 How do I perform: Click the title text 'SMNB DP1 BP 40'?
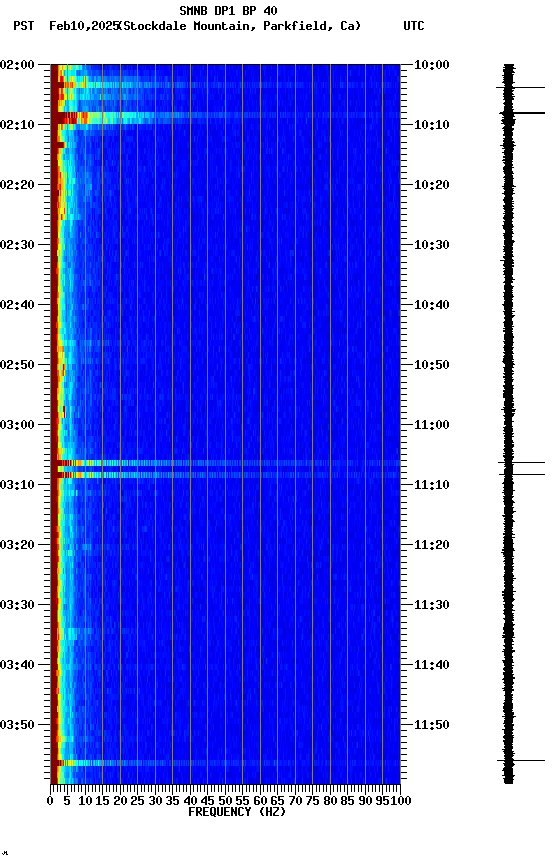[228, 10]
